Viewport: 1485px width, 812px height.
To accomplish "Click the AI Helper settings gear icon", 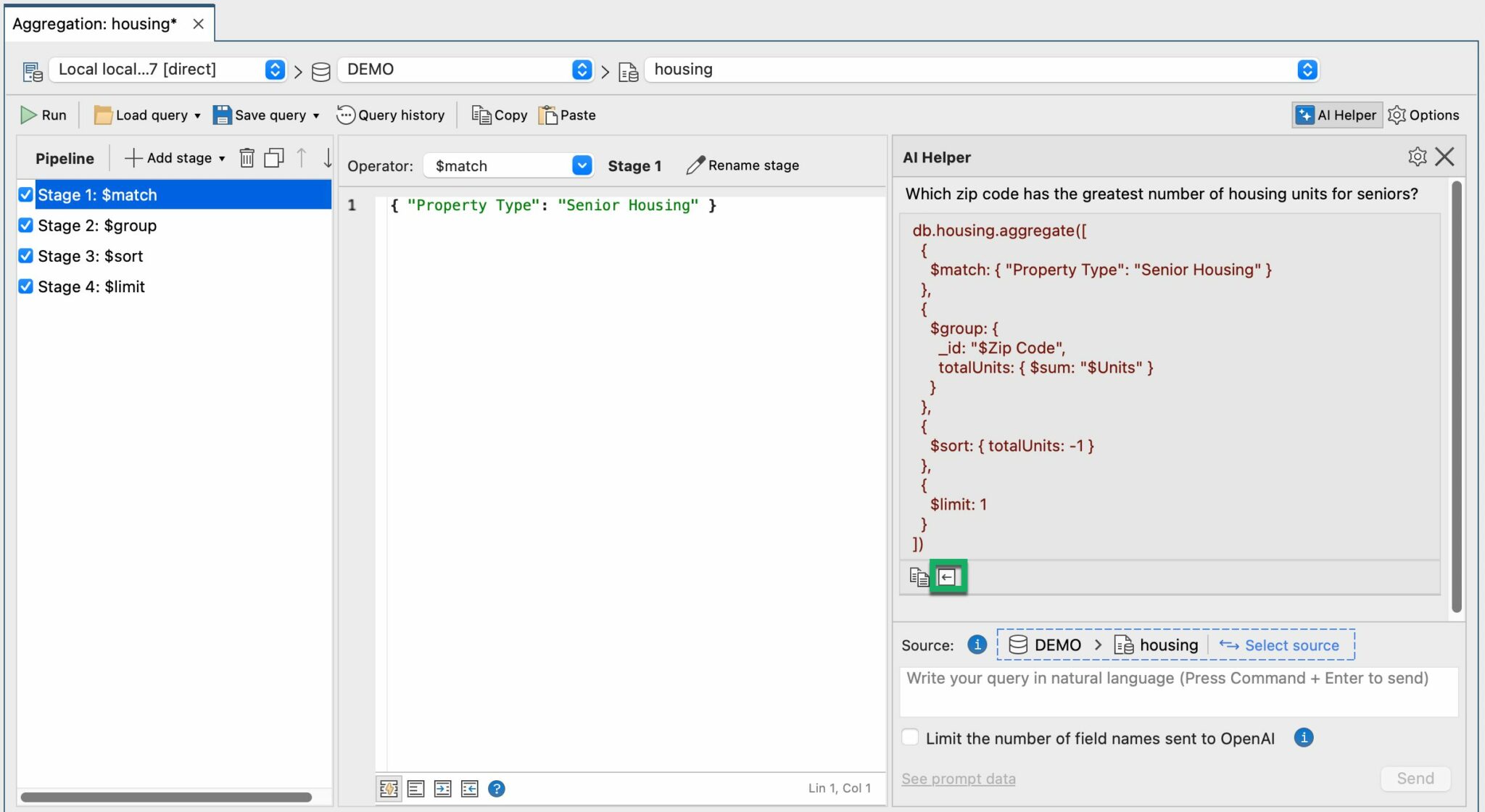I will pyautogui.click(x=1417, y=157).
